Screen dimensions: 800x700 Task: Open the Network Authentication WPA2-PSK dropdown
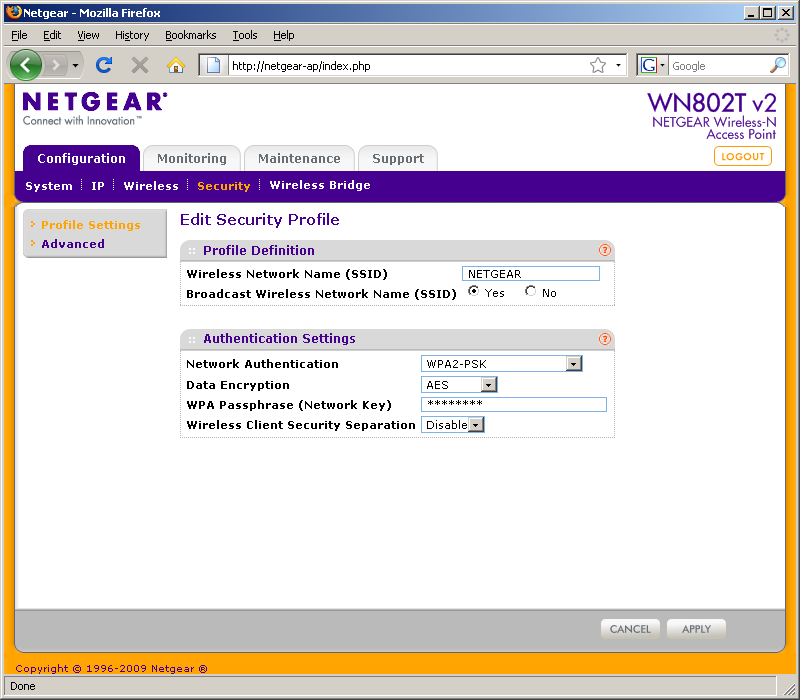pos(501,364)
